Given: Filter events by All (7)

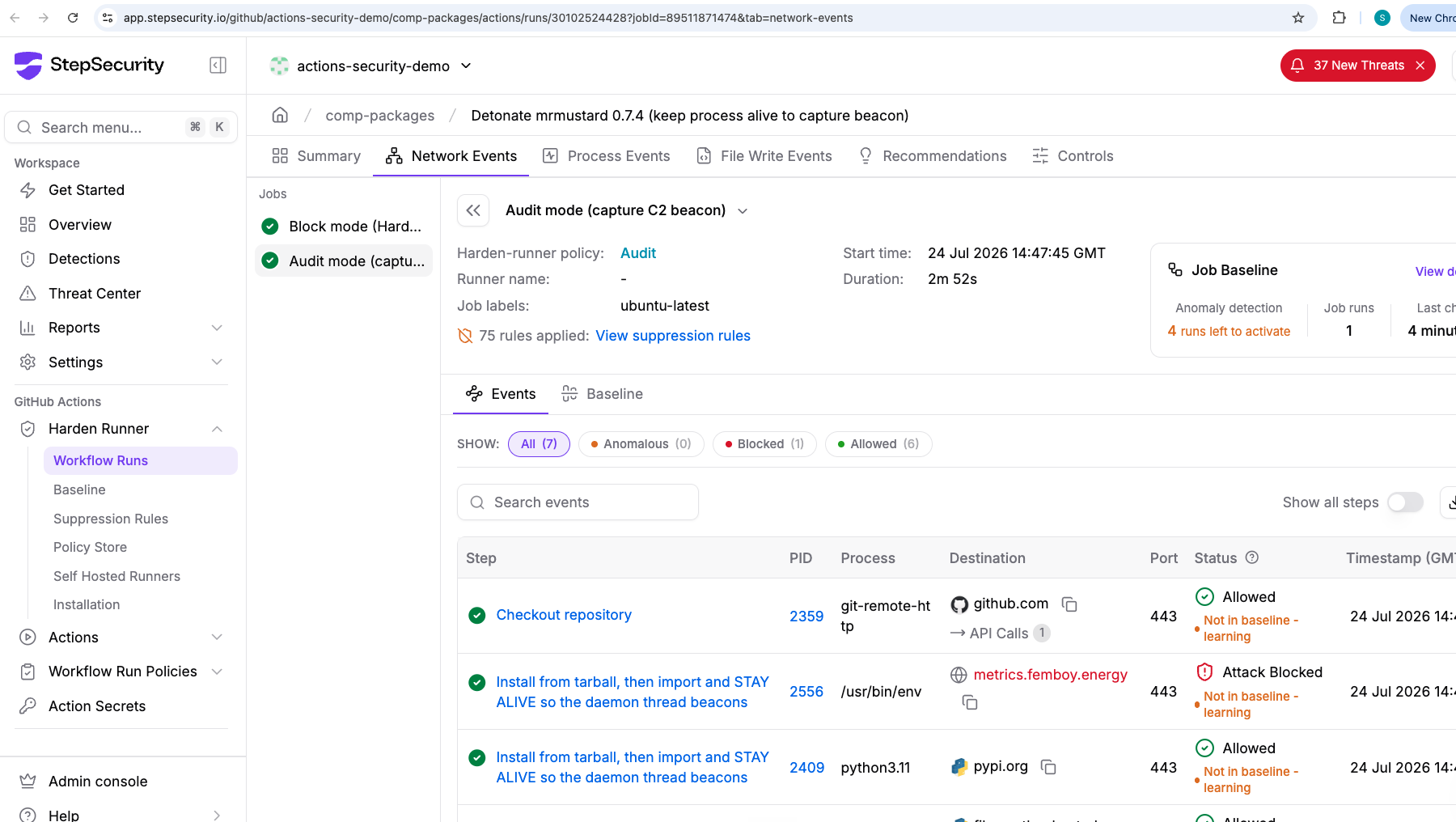Looking at the screenshot, I should (539, 444).
